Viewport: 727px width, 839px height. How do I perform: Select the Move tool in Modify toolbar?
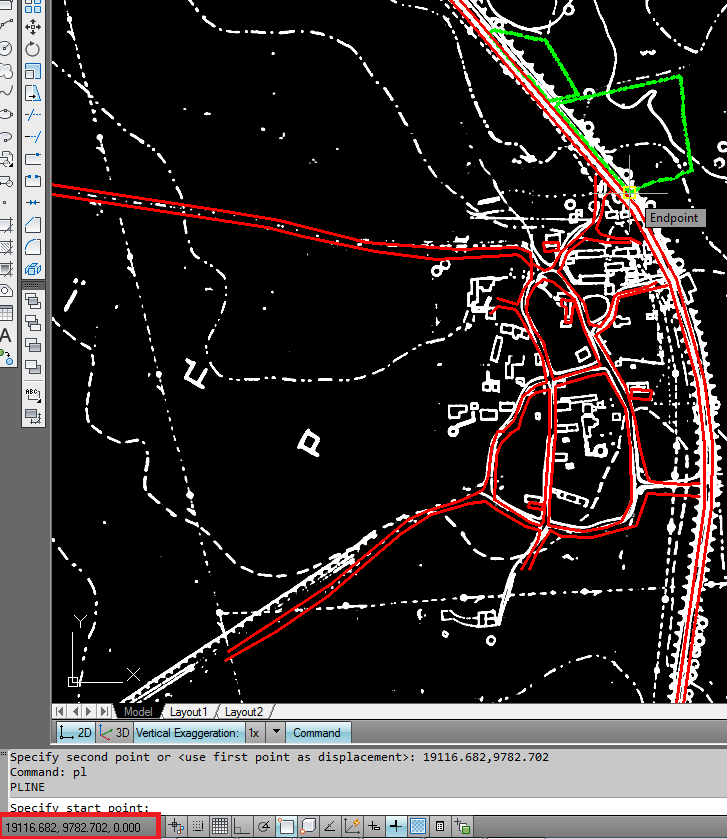click(x=33, y=26)
